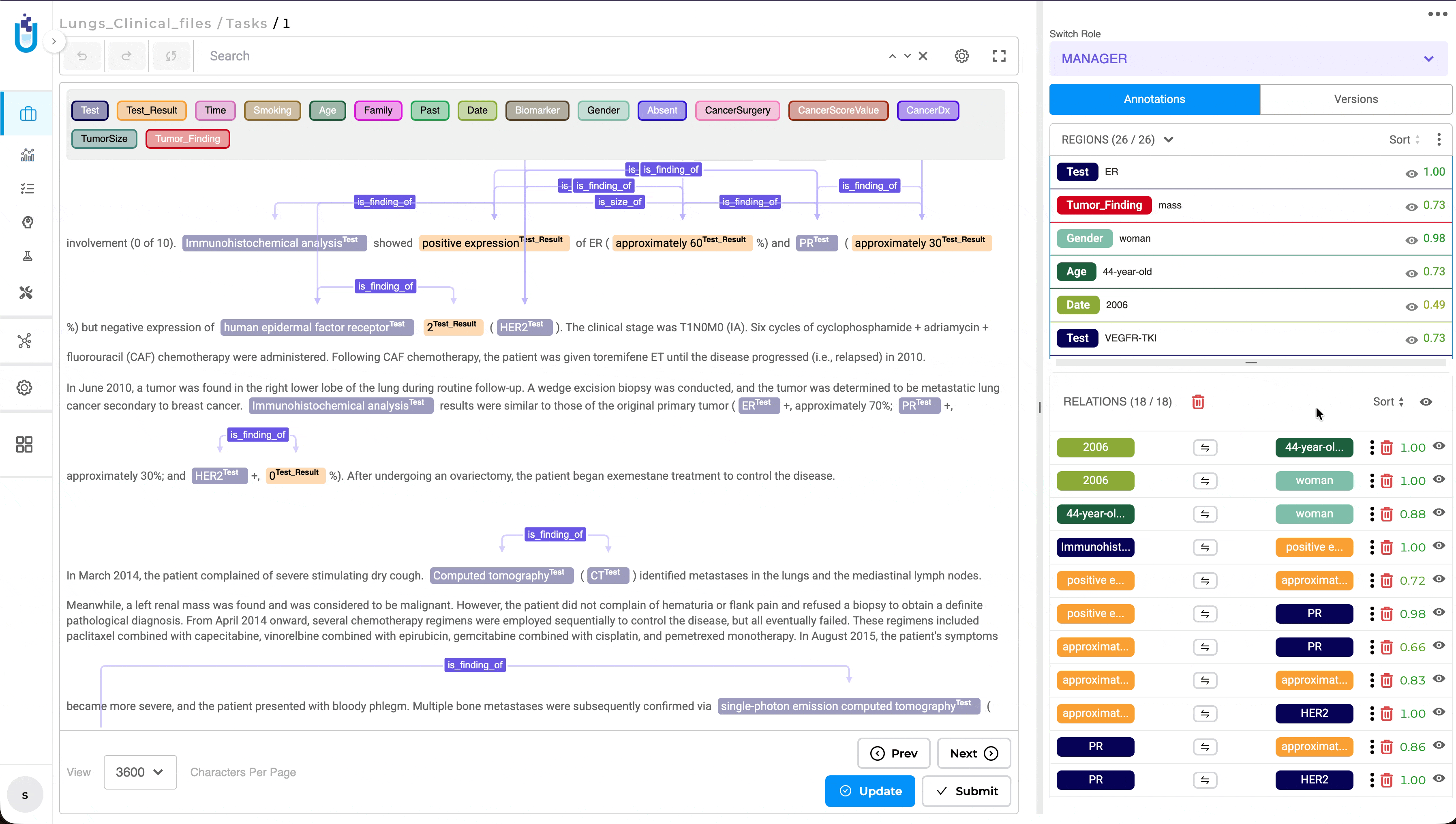This screenshot has height=824, width=1456.
Task: Go to previous search match arrow
Action: coord(892,56)
